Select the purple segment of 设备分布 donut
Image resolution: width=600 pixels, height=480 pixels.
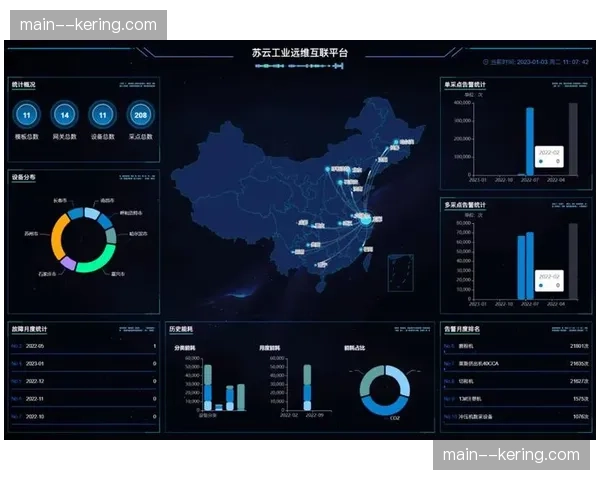coord(68,263)
